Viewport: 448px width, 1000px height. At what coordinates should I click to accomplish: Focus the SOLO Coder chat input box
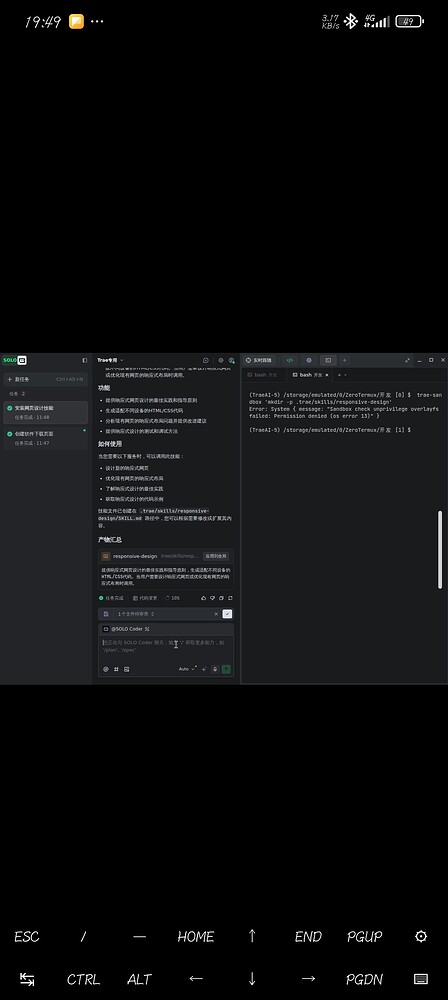[x=166, y=649]
